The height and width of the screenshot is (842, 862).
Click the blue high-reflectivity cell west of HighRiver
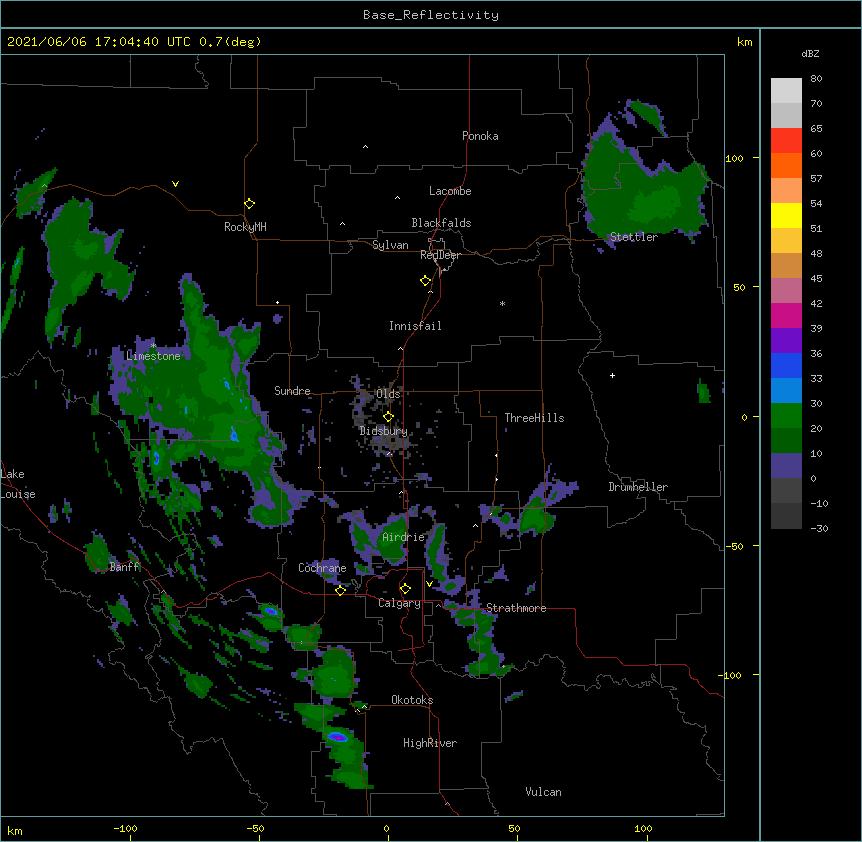point(338,736)
